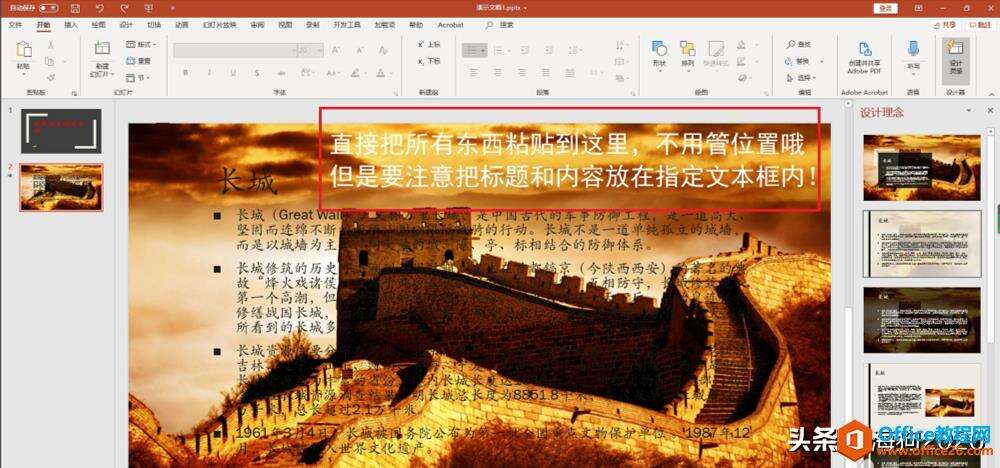Image resolution: width=1000 pixels, height=468 pixels.
Task: Open the Replace 替换 dropdown arrow
Action: point(821,61)
